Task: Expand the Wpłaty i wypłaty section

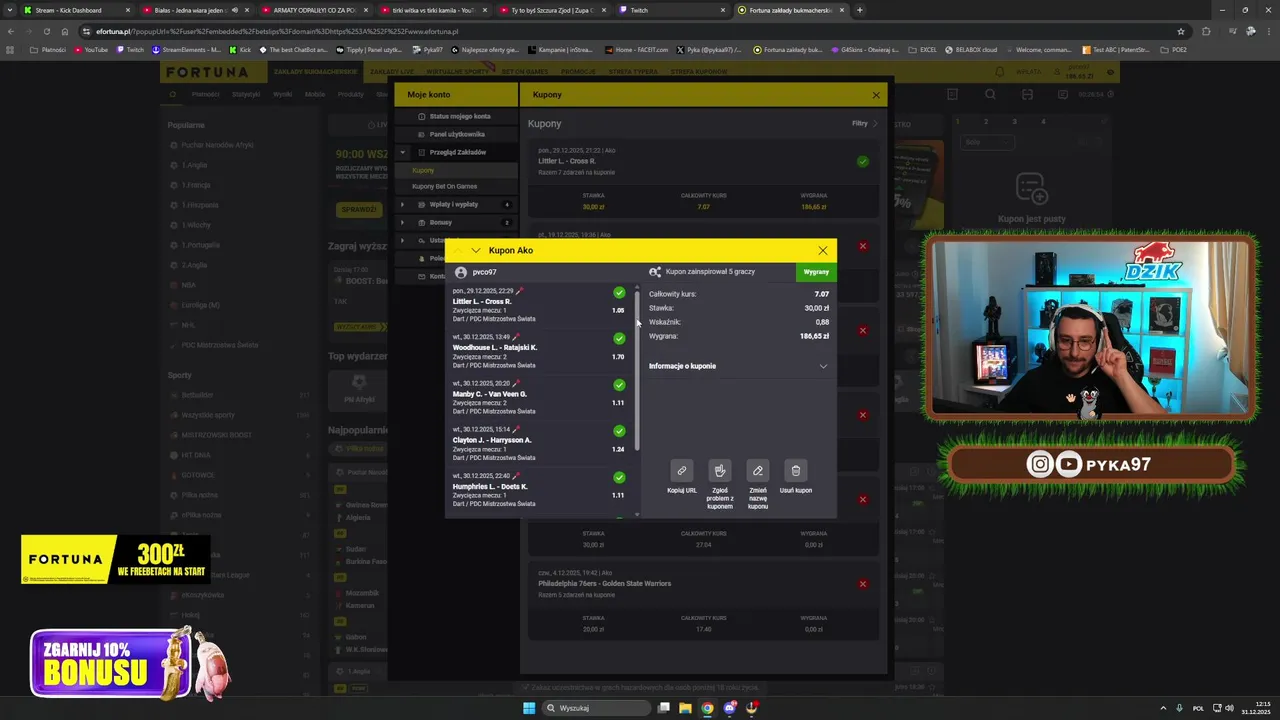Action: 403,204
